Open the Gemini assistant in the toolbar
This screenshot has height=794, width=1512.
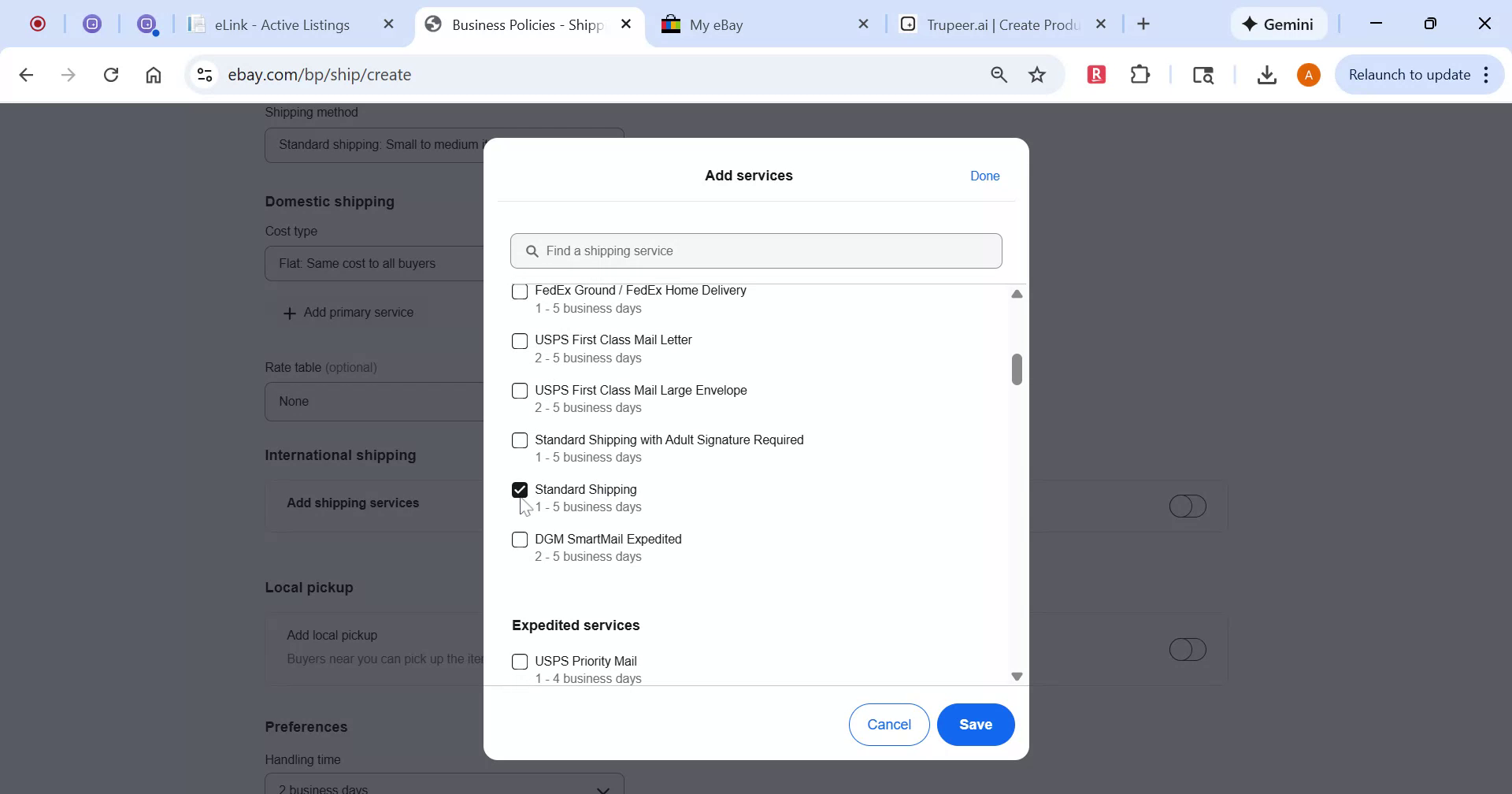(x=1277, y=24)
